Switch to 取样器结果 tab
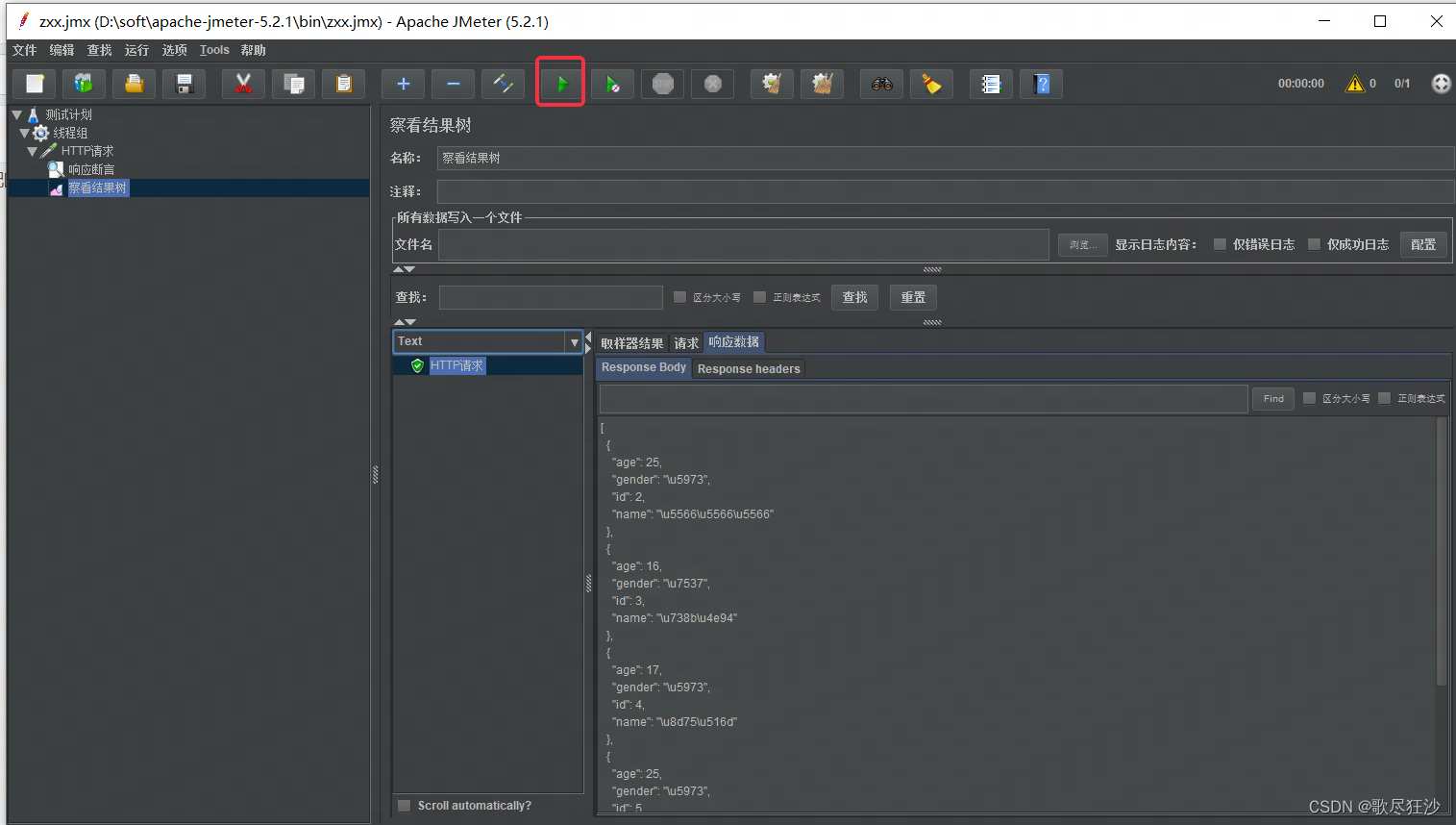1456x825 pixels. [631, 343]
